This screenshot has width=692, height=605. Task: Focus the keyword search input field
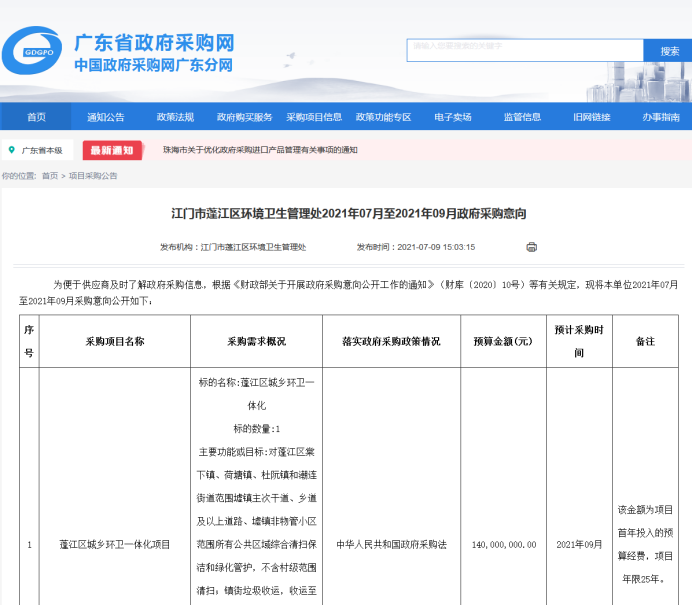click(x=525, y=50)
